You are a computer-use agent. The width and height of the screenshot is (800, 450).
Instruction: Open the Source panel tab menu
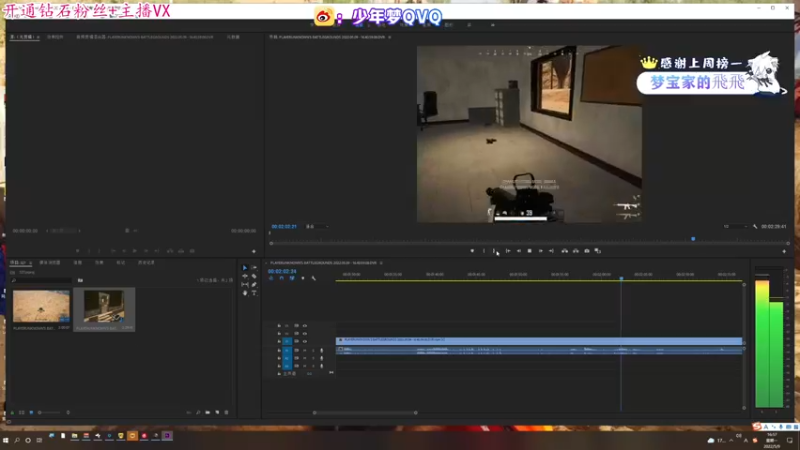(x=38, y=37)
